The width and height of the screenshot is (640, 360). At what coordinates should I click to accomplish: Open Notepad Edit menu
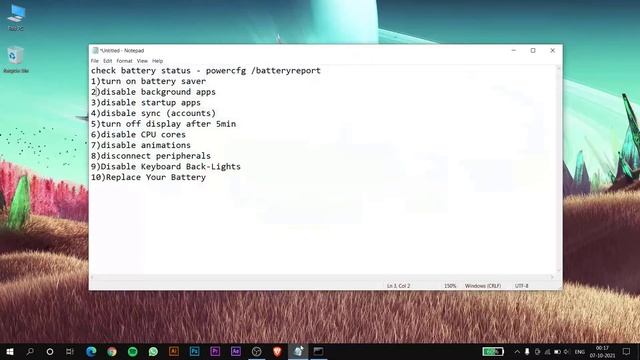point(107,61)
